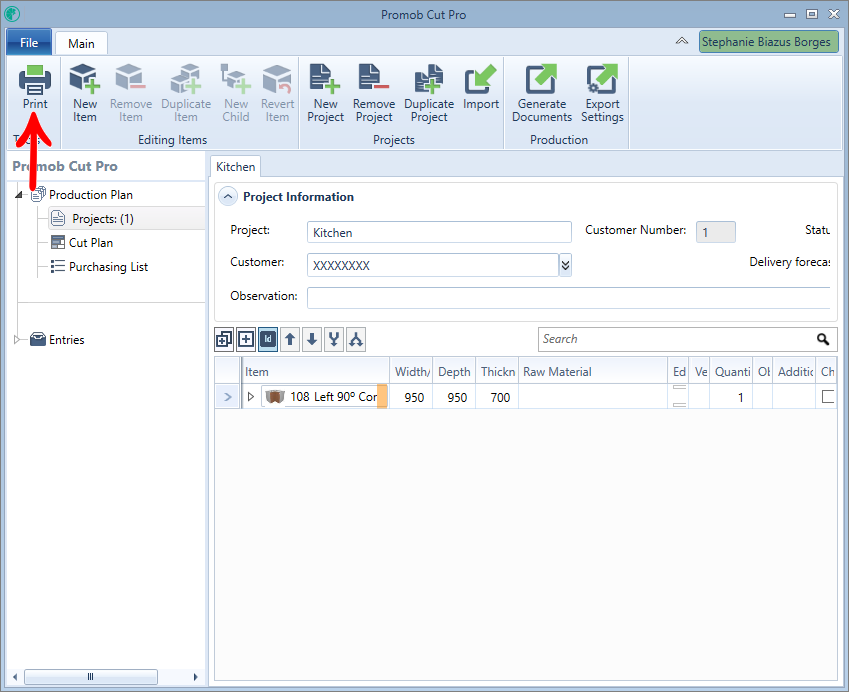The image size is (849, 692).
Task: Click the Remove Project ribbon button
Action: (374, 93)
